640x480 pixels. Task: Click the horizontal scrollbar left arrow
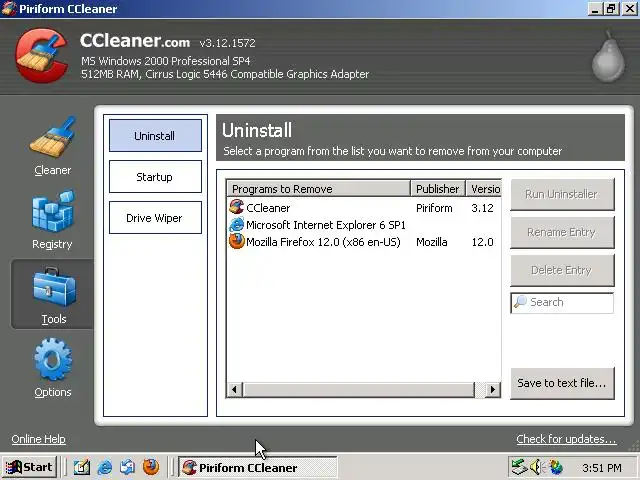tap(234, 389)
